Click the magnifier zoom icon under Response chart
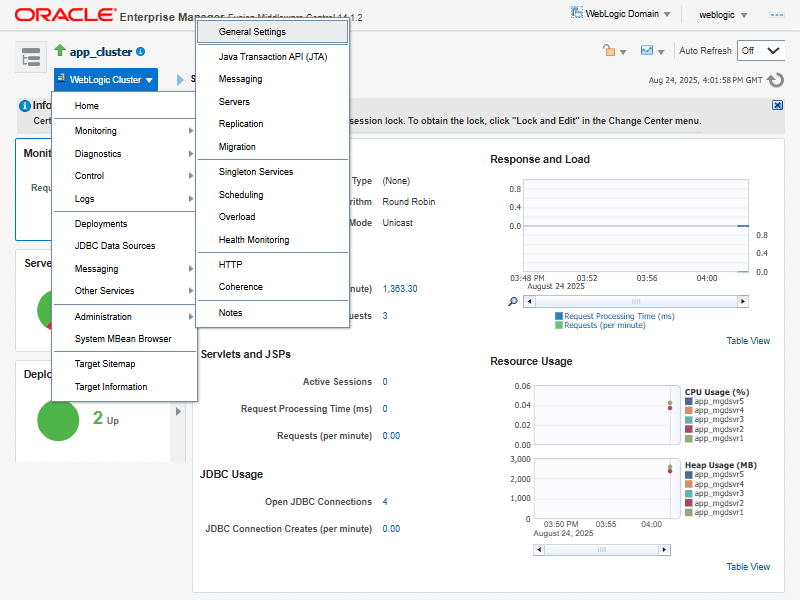The height and width of the screenshot is (600, 800). 513,302
